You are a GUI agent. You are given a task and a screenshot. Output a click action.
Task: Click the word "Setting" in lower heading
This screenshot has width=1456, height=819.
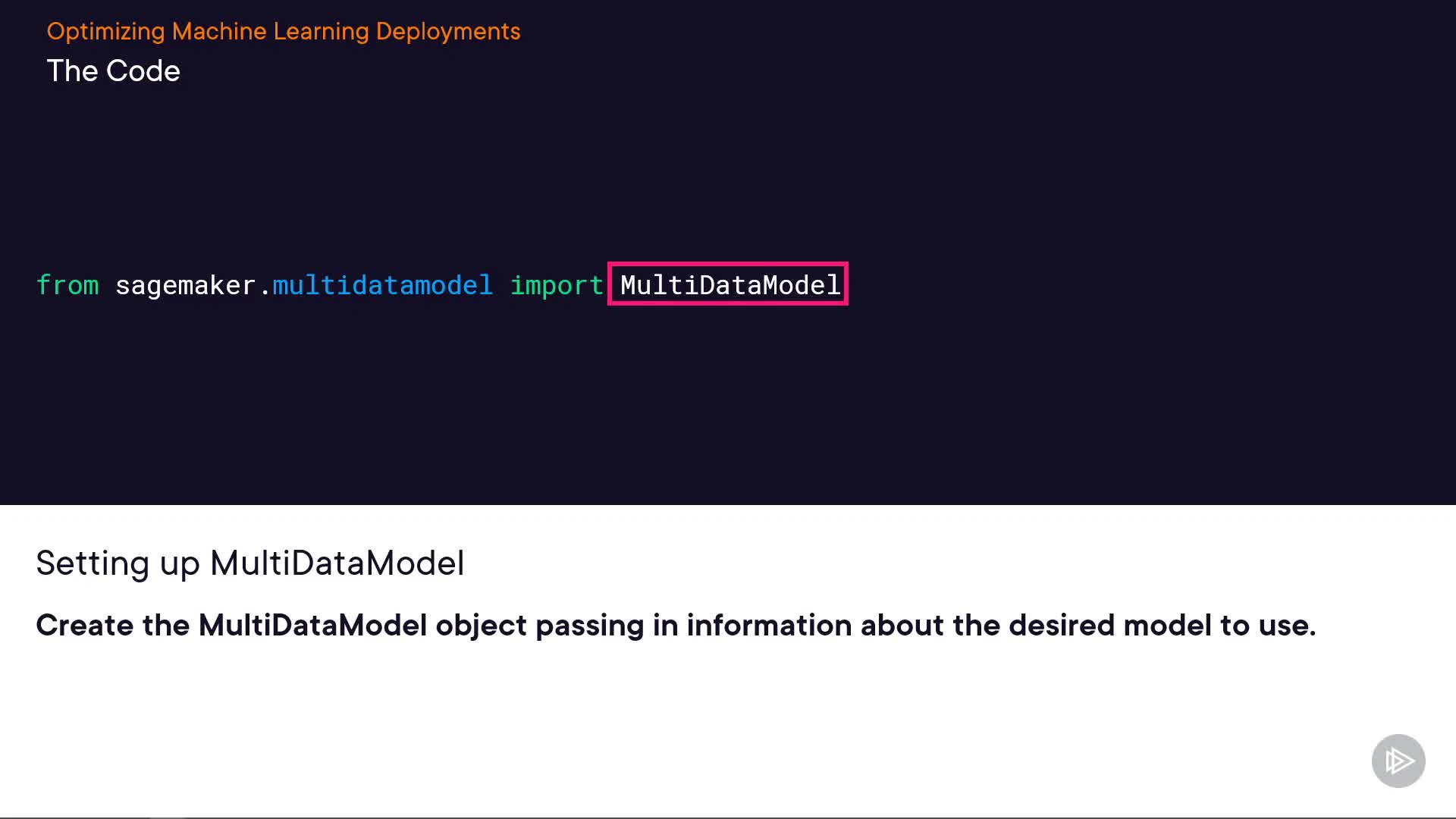[93, 563]
